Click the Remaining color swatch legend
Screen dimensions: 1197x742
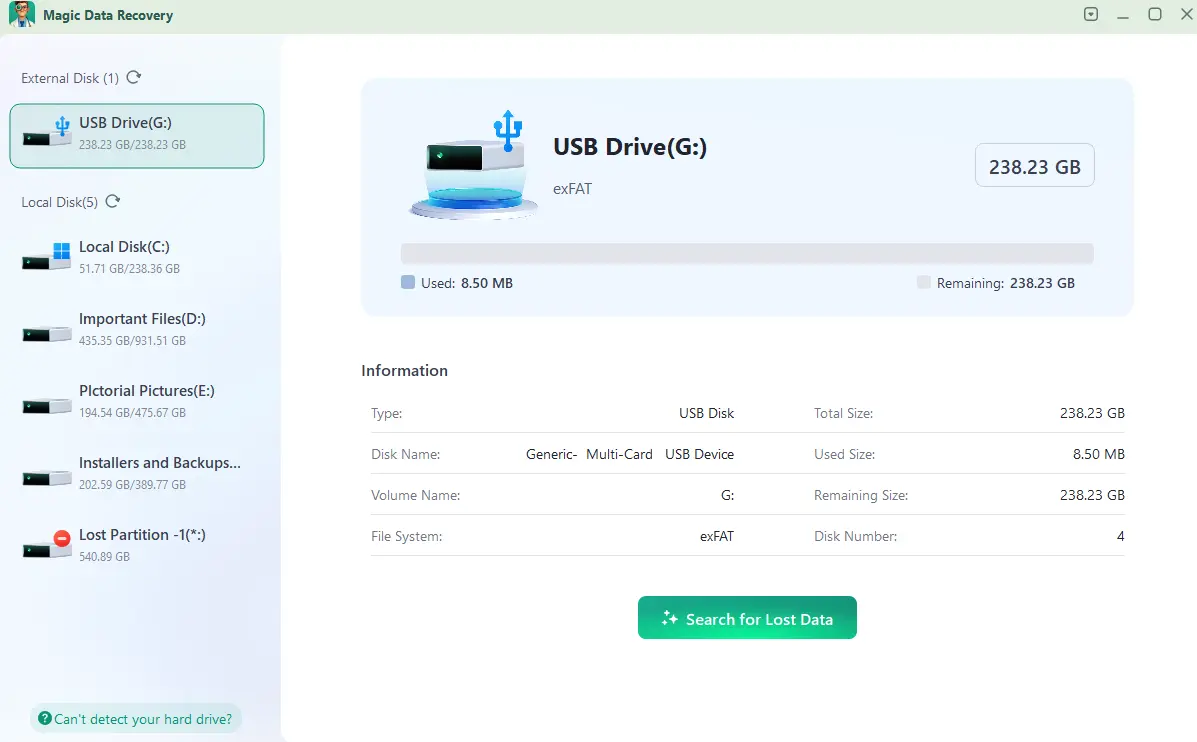pos(924,282)
